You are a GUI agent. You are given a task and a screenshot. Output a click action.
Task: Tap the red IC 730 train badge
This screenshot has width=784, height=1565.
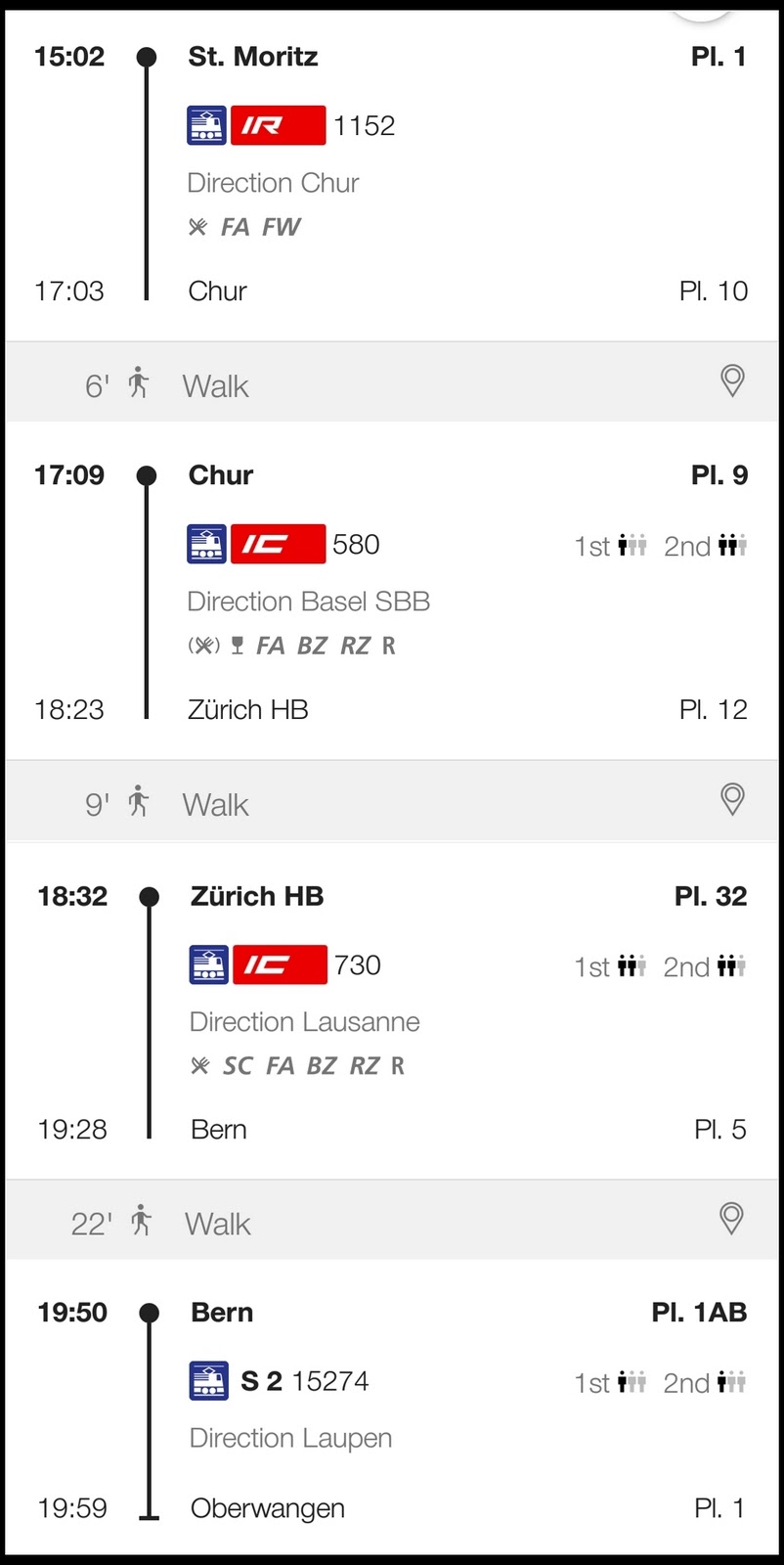280,964
